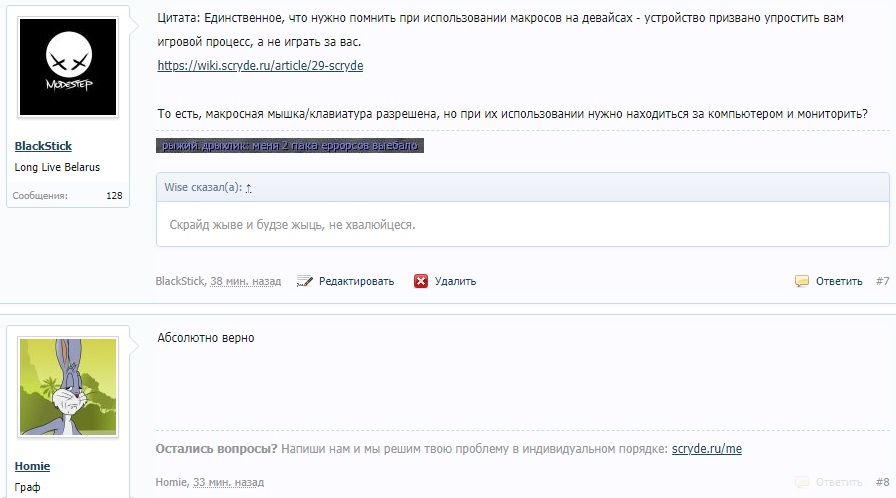Click the speech bubble icon in post #7
Image resolution: width=896 pixels, height=498 pixels.
(x=802, y=281)
